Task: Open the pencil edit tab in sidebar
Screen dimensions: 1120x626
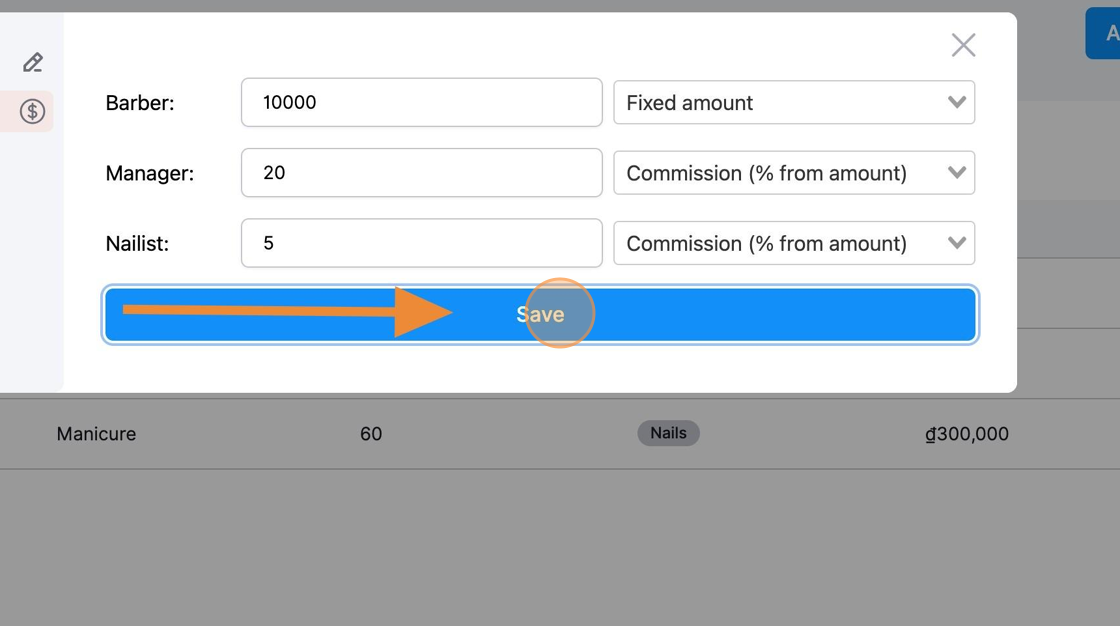Action: [x=33, y=63]
